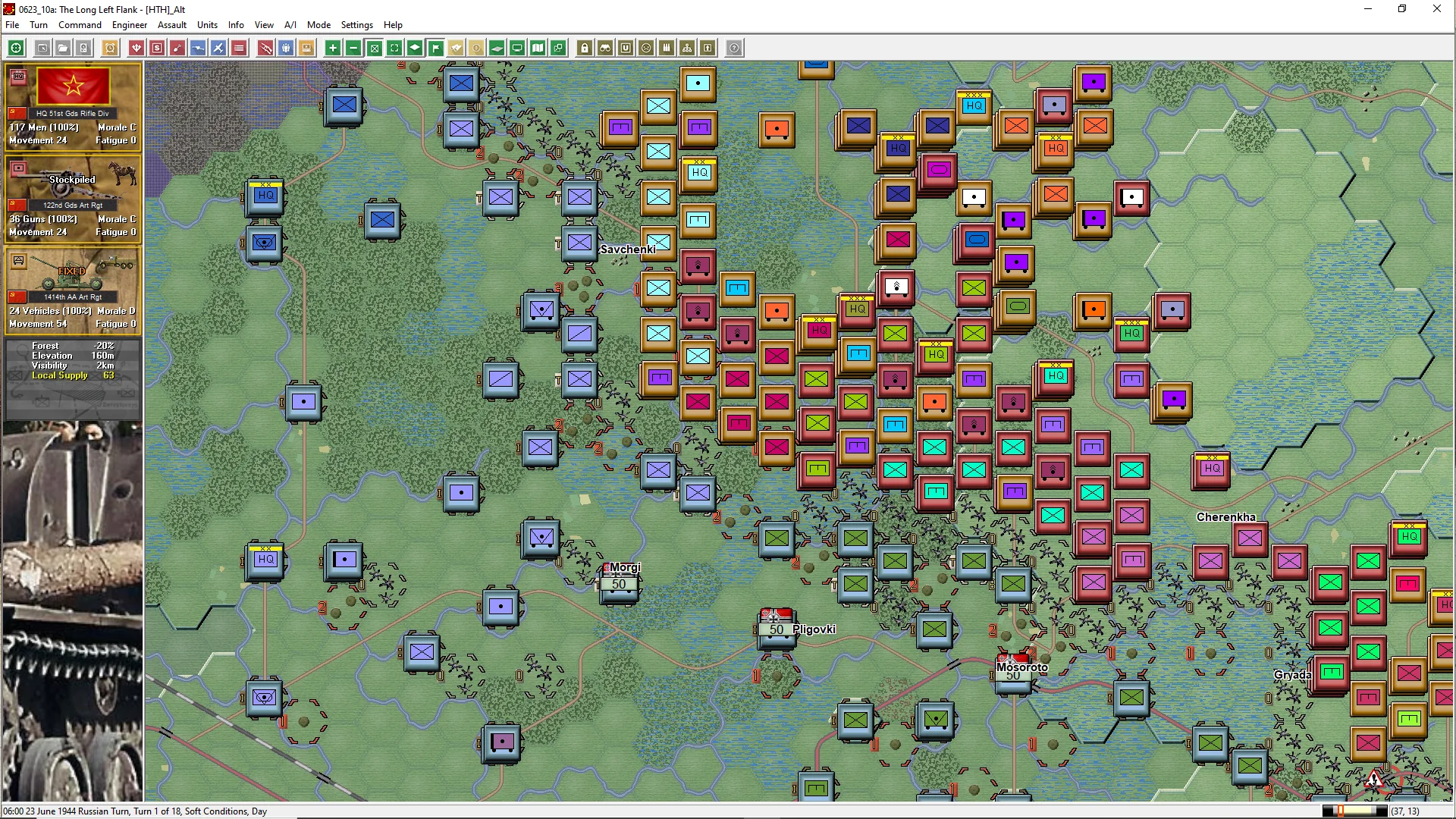Open the Command menu
This screenshot has width=1456, height=819.
tap(80, 24)
